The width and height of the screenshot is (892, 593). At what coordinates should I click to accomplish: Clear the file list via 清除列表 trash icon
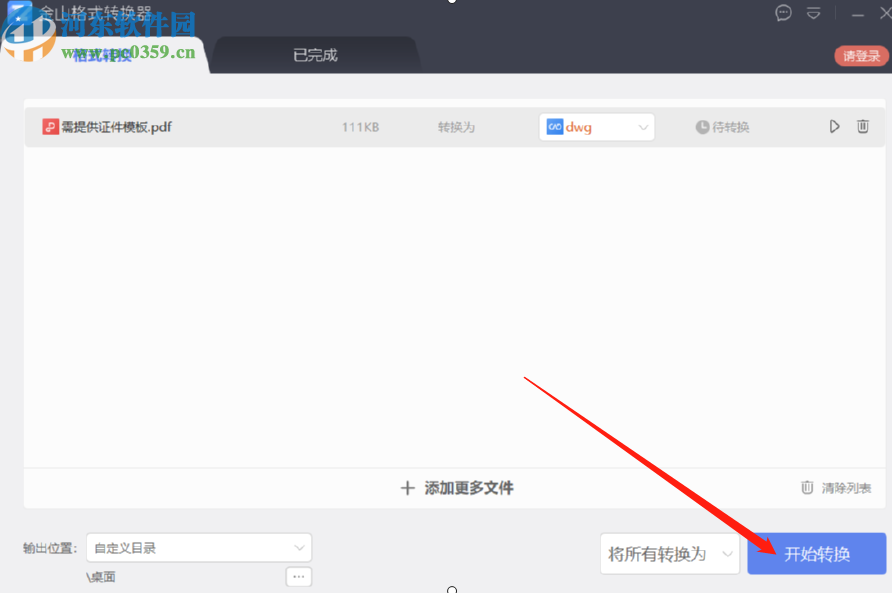(807, 488)
